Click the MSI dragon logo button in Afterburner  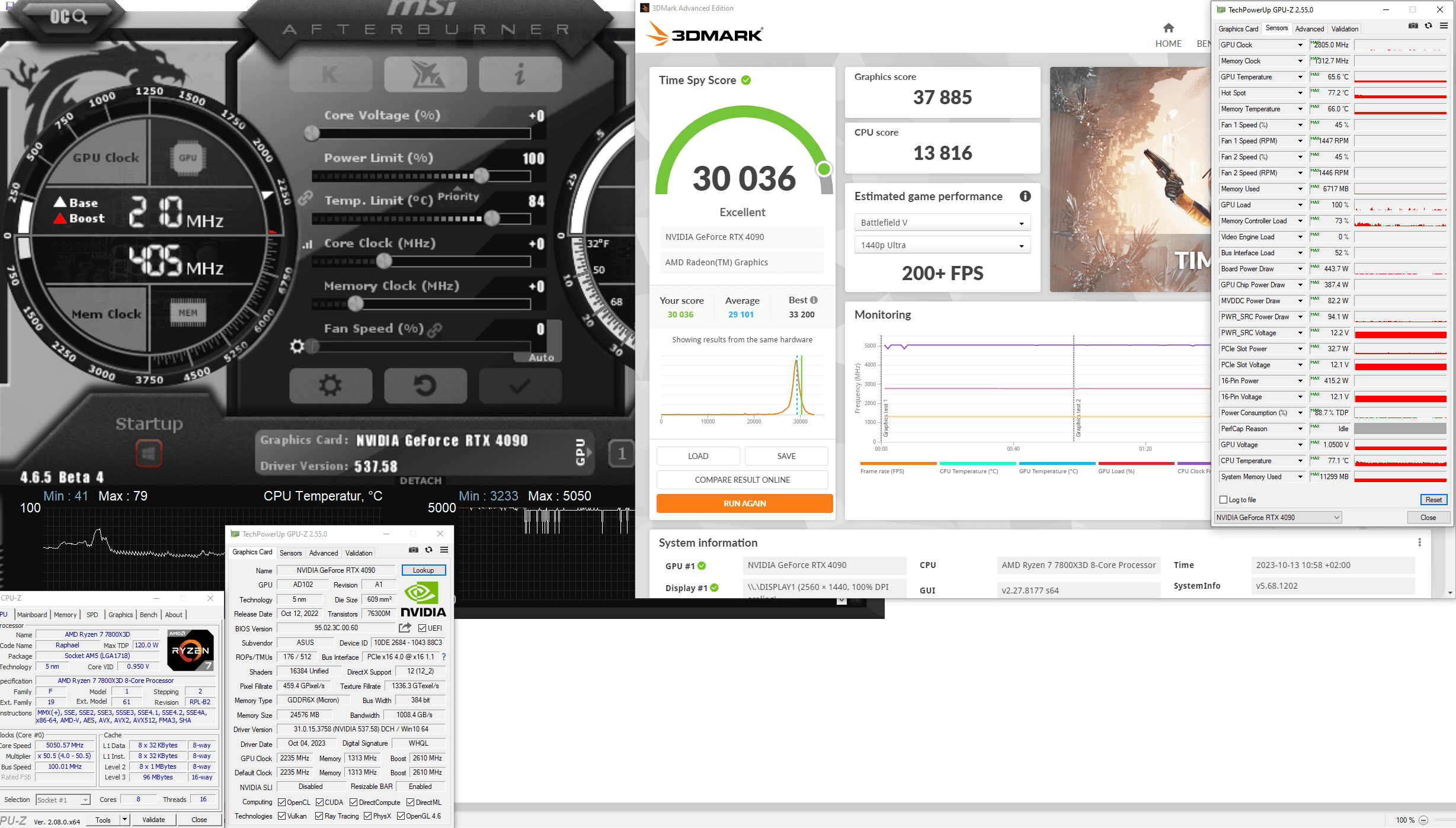click(x=425, y=75)
